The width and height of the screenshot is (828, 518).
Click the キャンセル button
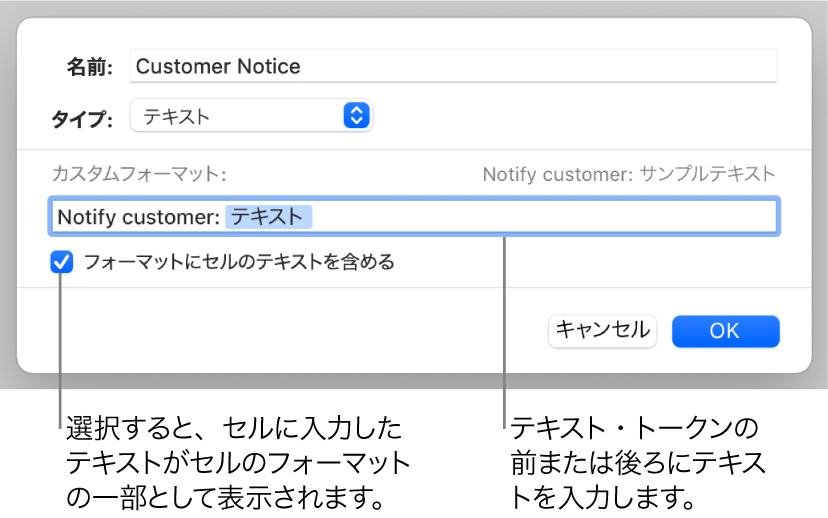(x=603, y=331)
